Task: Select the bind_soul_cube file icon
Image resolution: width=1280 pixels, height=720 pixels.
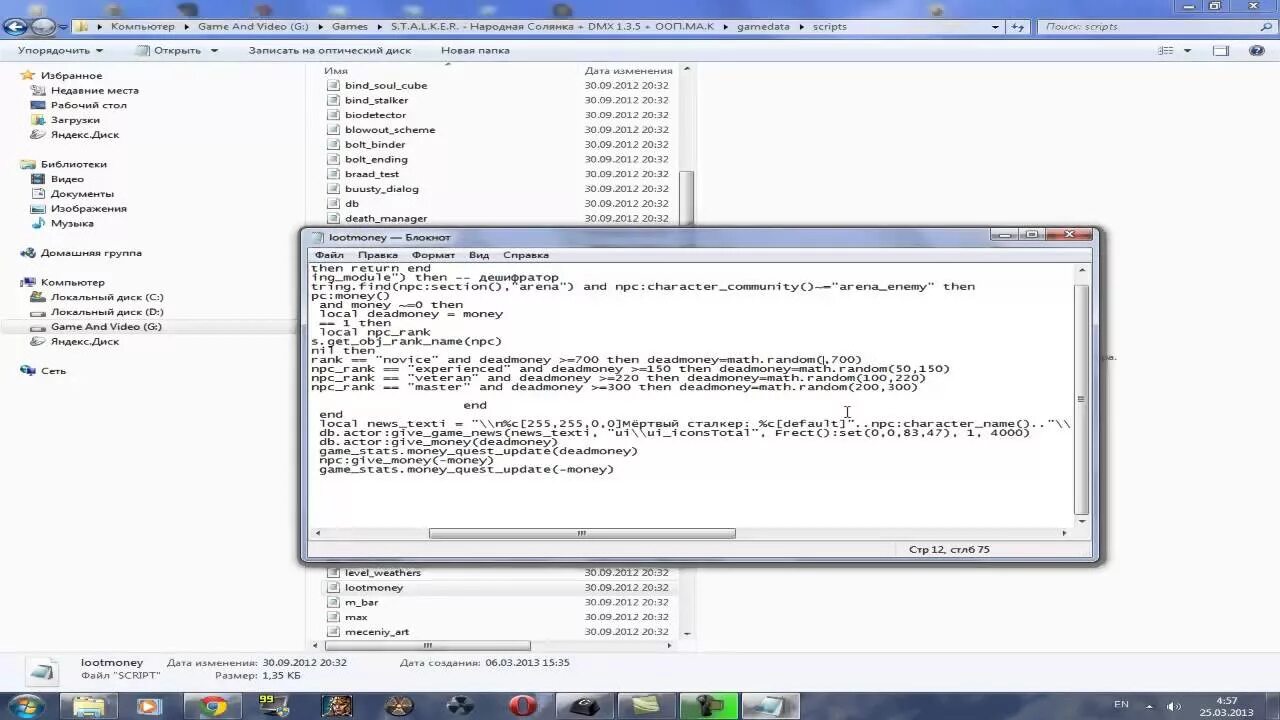Action: coord(334,85)
